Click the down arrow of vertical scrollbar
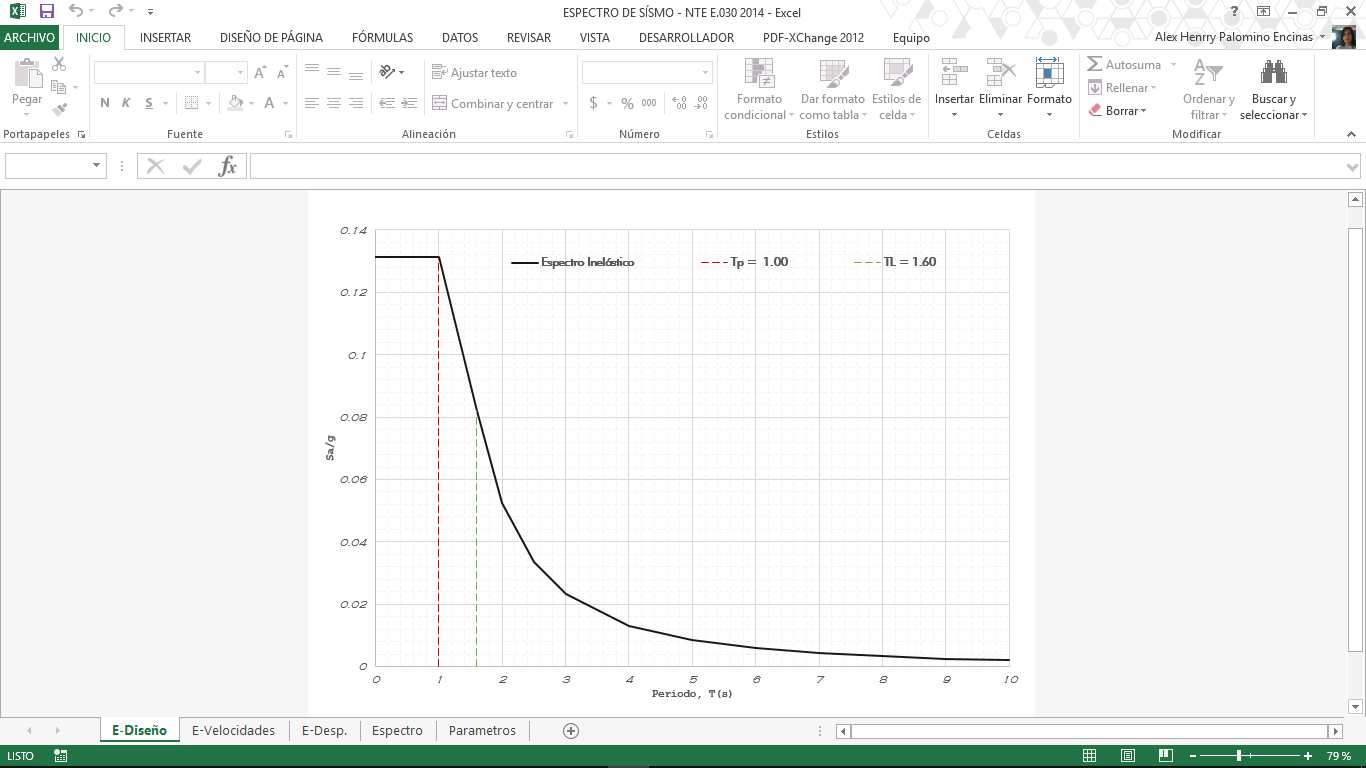The width and height of the screenshot is (1366, 768). [1355, 705]
